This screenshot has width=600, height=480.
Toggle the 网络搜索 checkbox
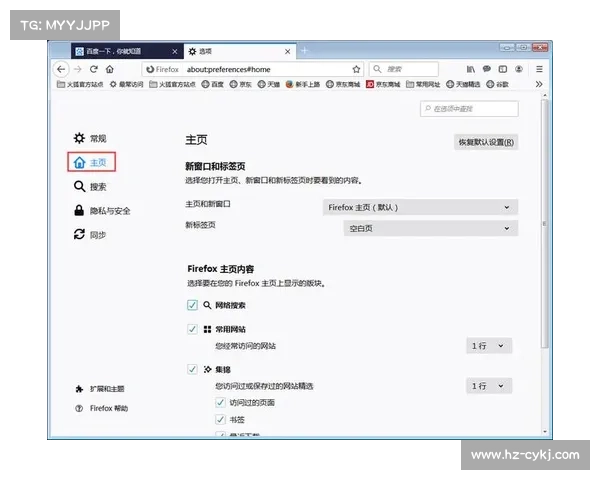click(x=192, y=305)
